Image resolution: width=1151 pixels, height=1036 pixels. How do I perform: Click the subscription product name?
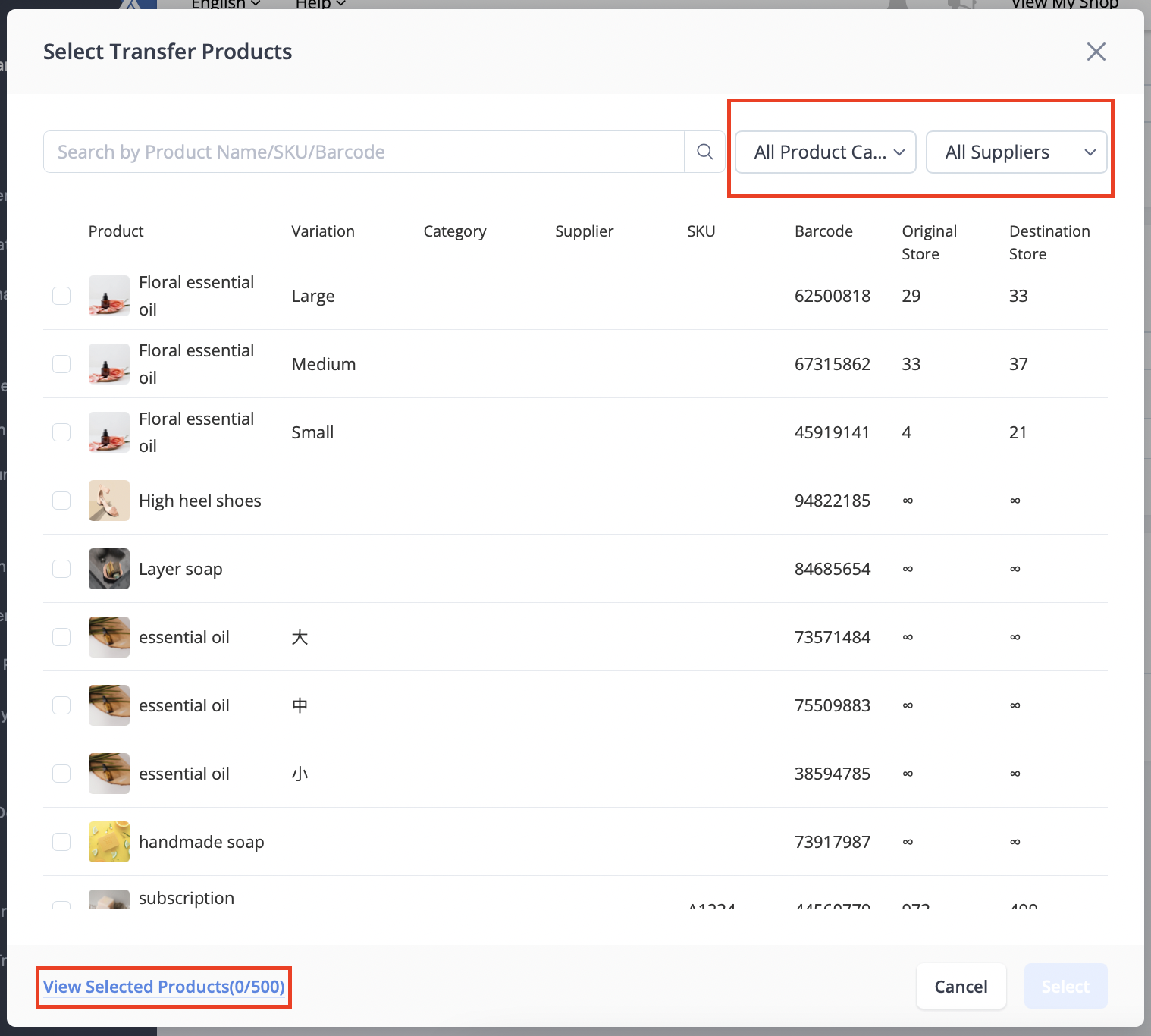(x=187, y=898)
